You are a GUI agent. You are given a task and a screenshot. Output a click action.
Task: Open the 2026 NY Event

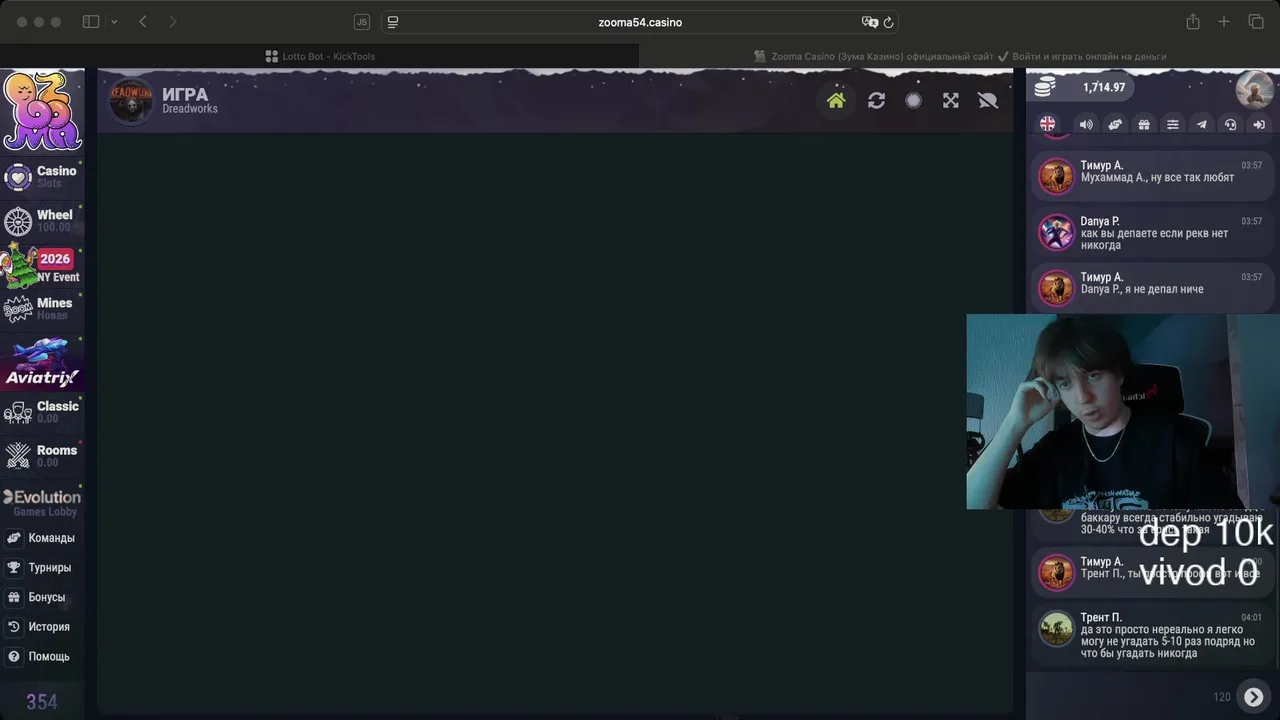pos(41,265)
